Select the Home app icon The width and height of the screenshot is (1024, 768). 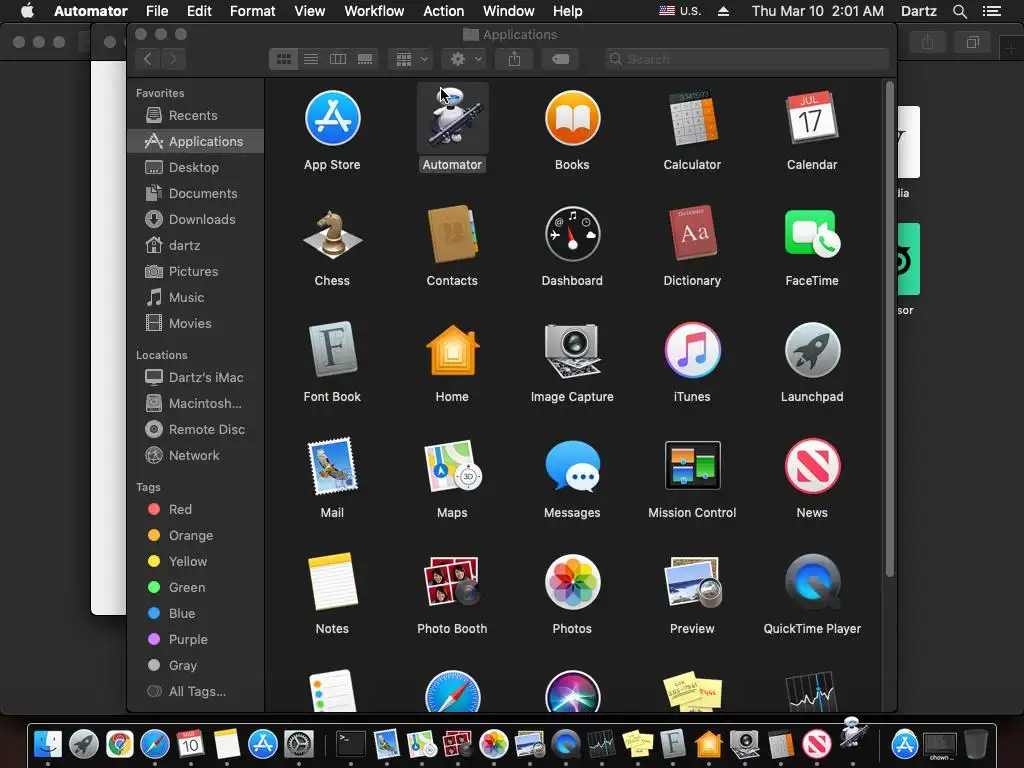pyautogui.click(x=453, y=350)
